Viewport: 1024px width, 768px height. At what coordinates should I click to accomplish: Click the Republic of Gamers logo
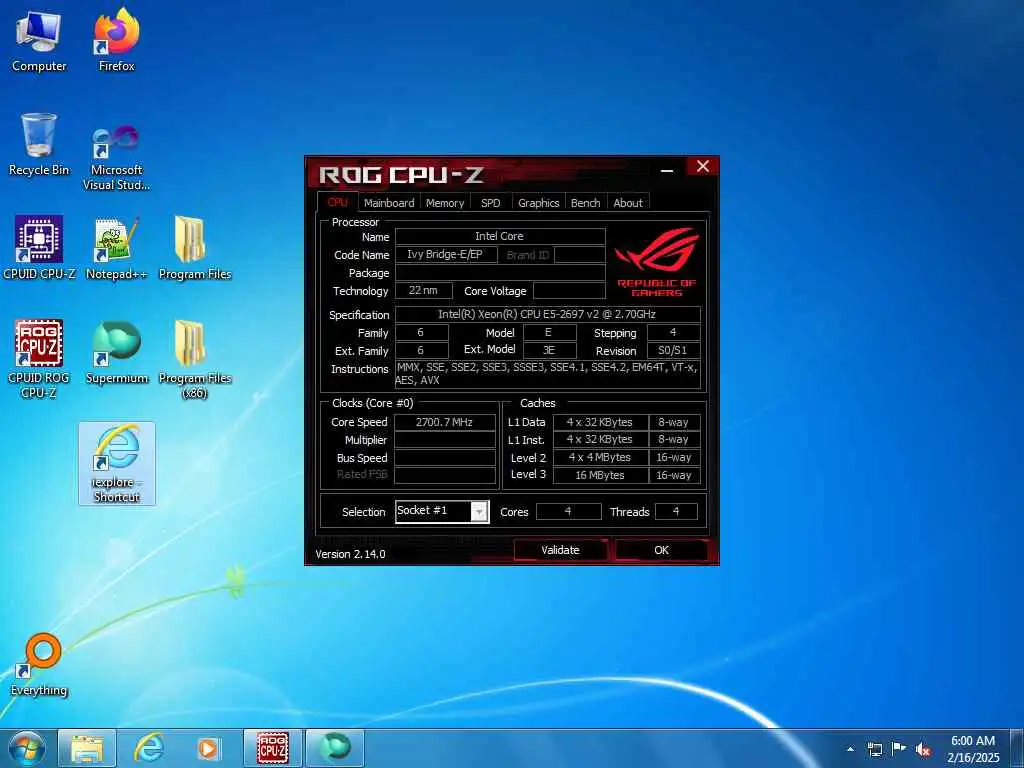657,262
